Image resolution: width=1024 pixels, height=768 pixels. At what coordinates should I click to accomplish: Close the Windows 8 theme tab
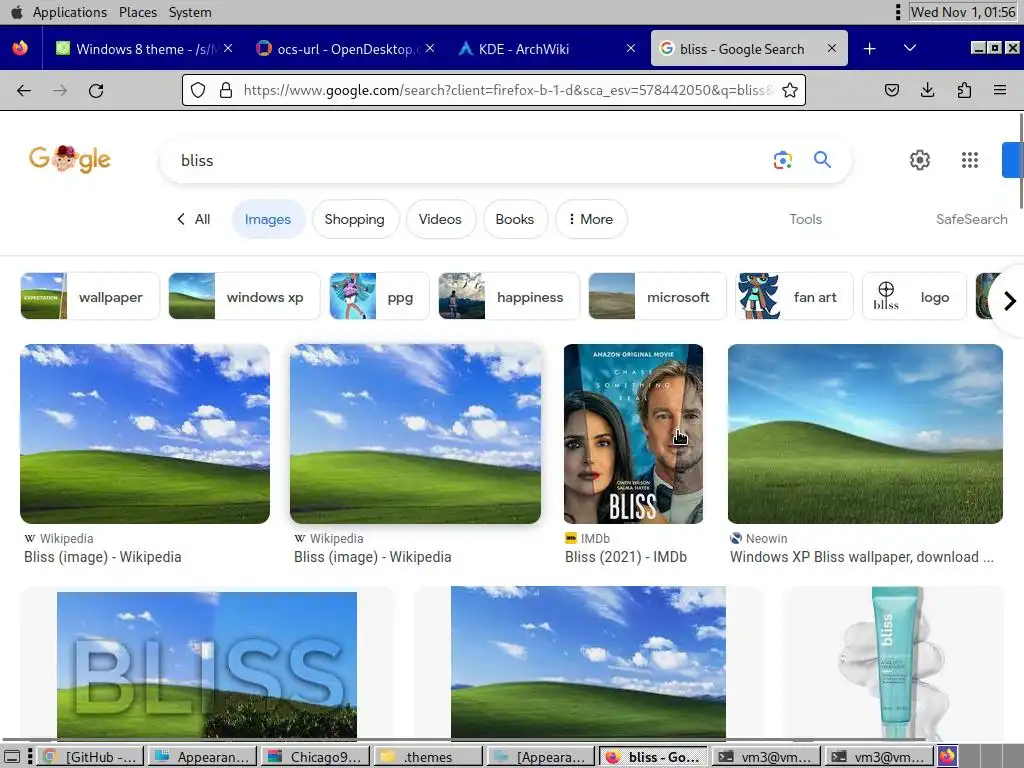point(228,48)
